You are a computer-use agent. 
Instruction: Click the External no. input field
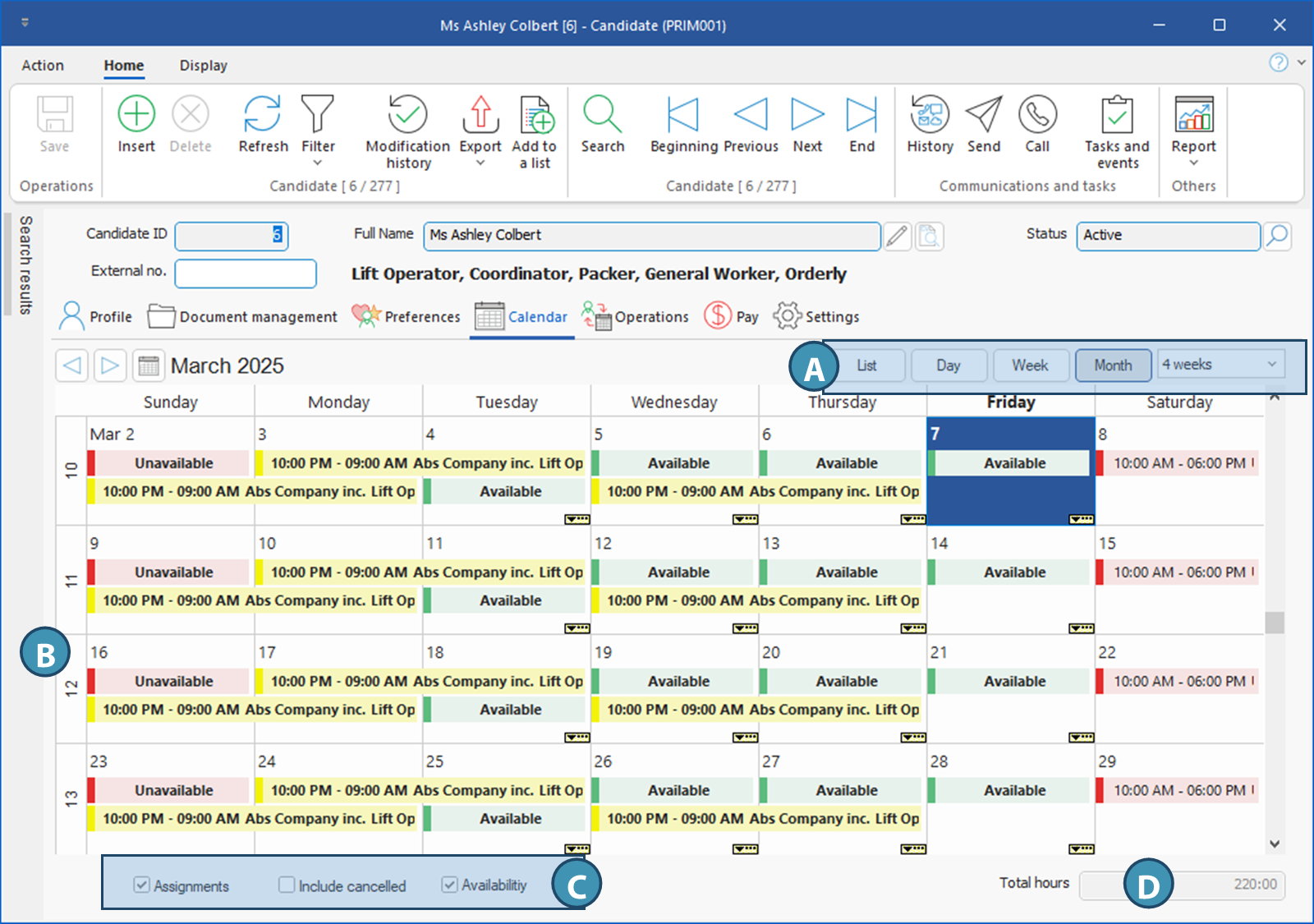click(246, 274)
